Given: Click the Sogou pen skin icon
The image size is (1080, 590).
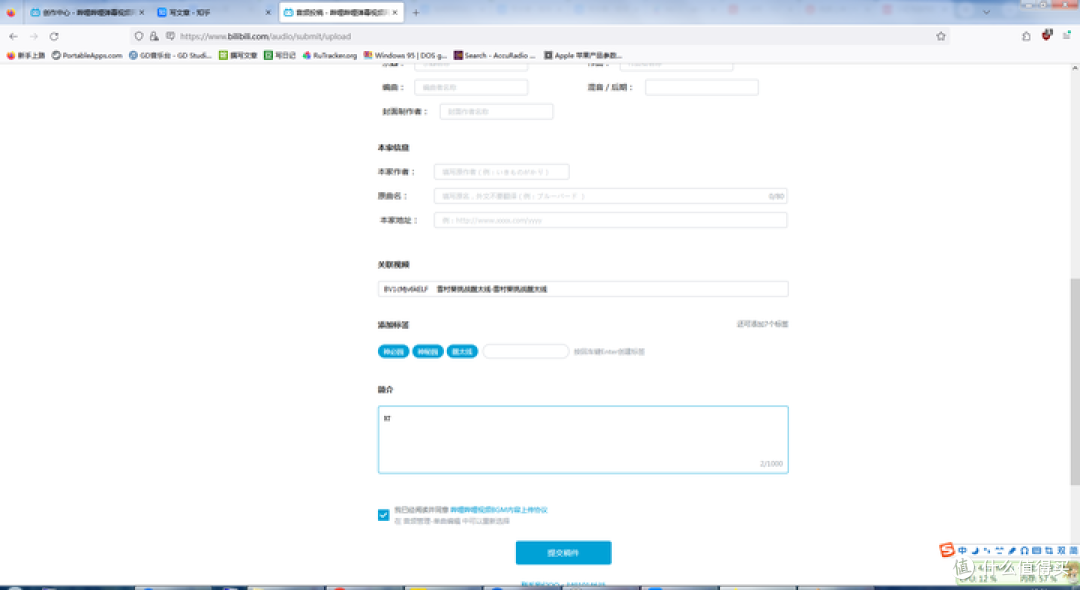Looking at the screenshot, I should coord(1012,551).
